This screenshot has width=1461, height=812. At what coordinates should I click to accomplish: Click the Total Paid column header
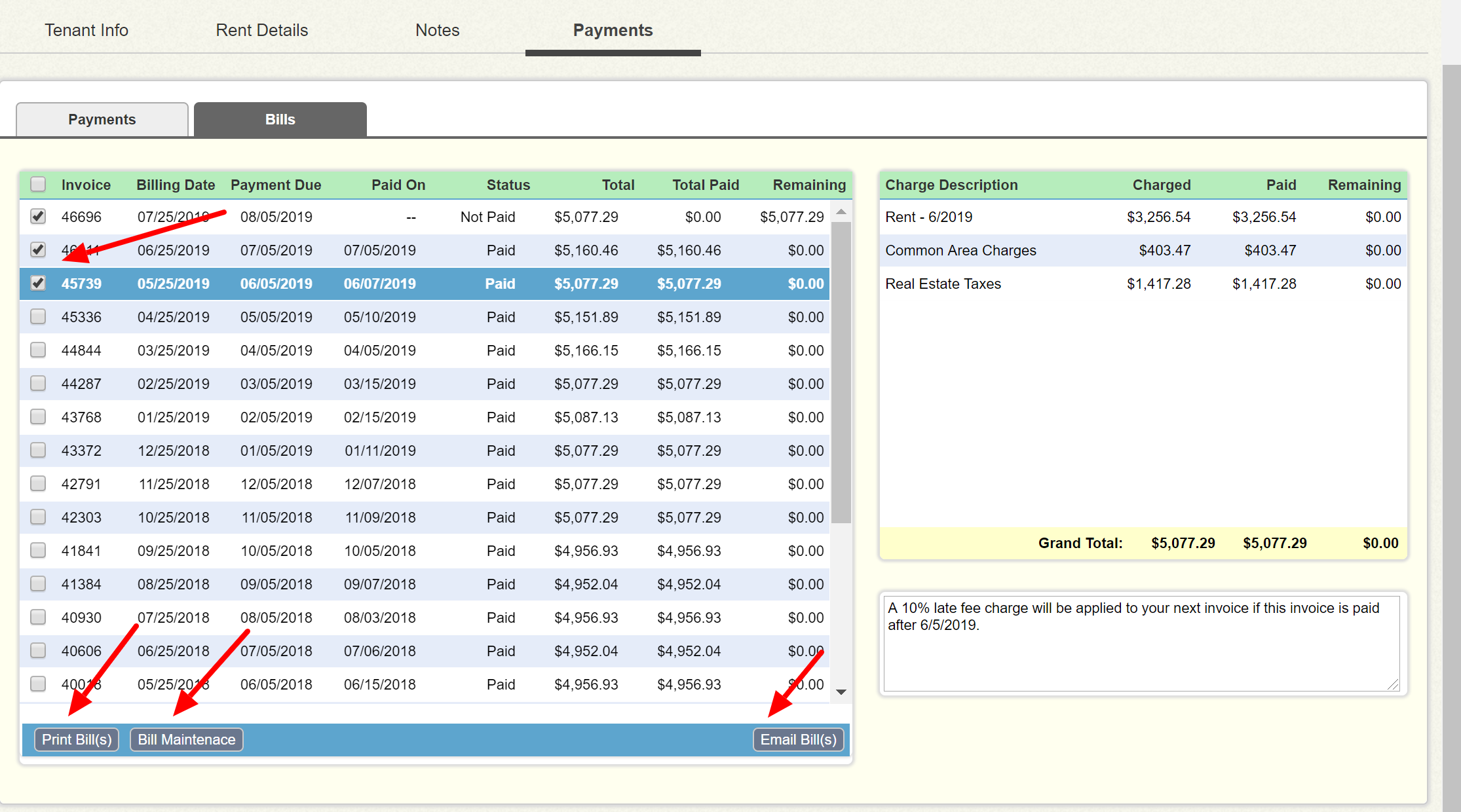(706, 185)
